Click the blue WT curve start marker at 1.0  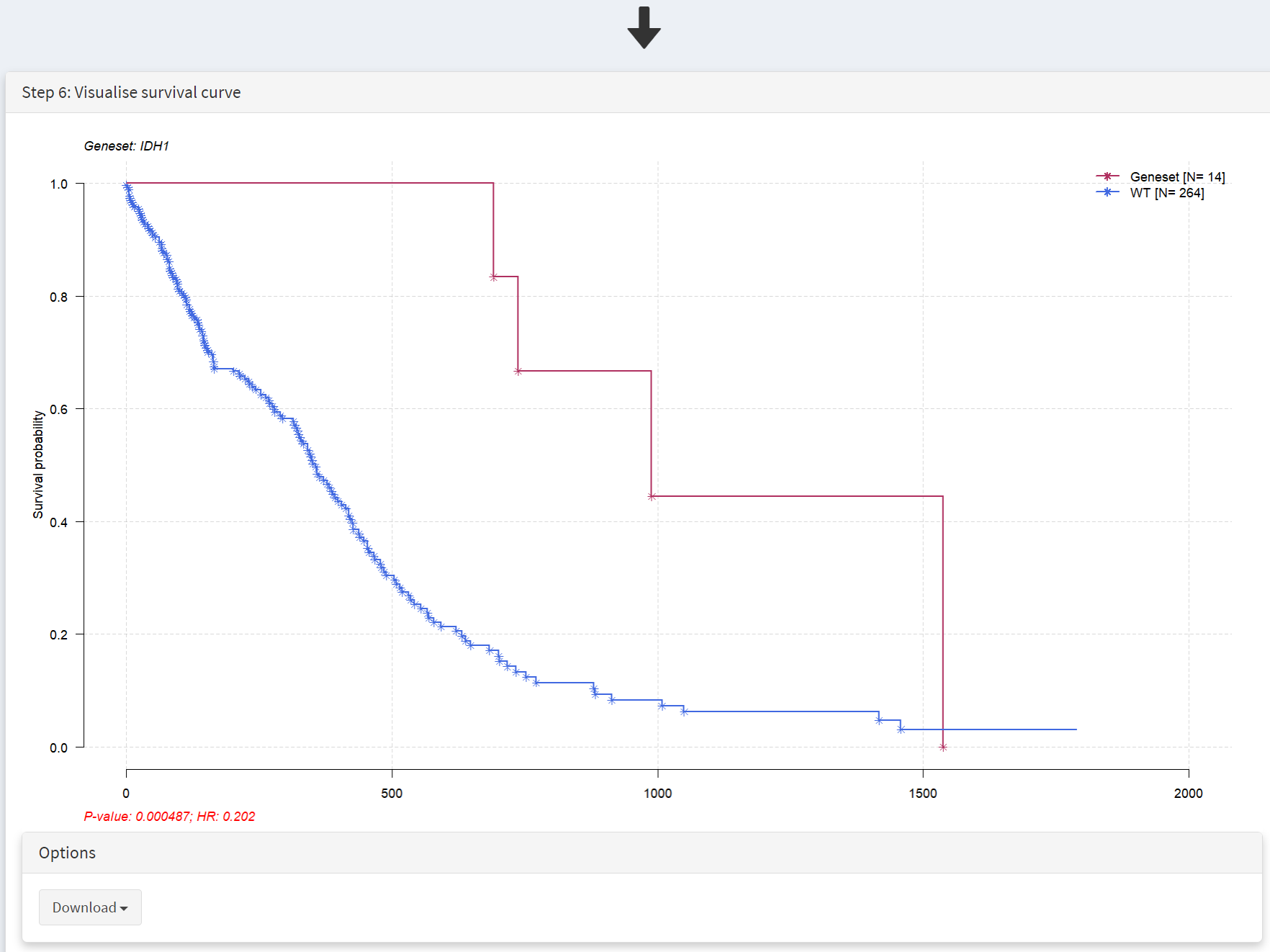[x=127, y=185]
